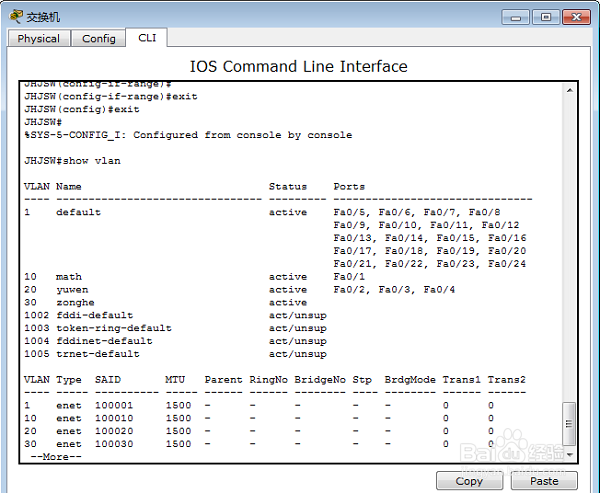
Task: Click the 'Fa0/5, Fa0/6, Fa0/7, Fa0/8' line
Action: [417, 212]
